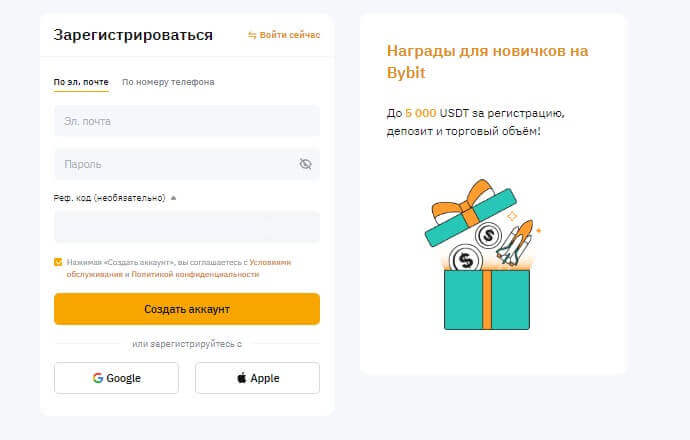Focus the Эл. почта input field
Viewport: 690px width, 440px height.
tap(187, 121)
